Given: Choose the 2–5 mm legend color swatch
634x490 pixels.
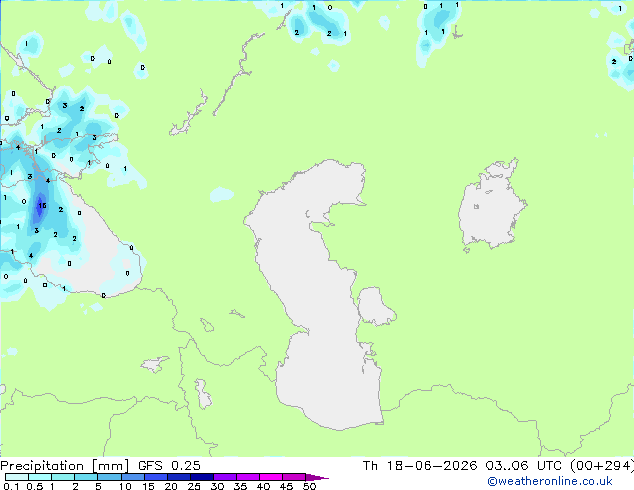Looking at the screenshot, I should coord(86,477).
